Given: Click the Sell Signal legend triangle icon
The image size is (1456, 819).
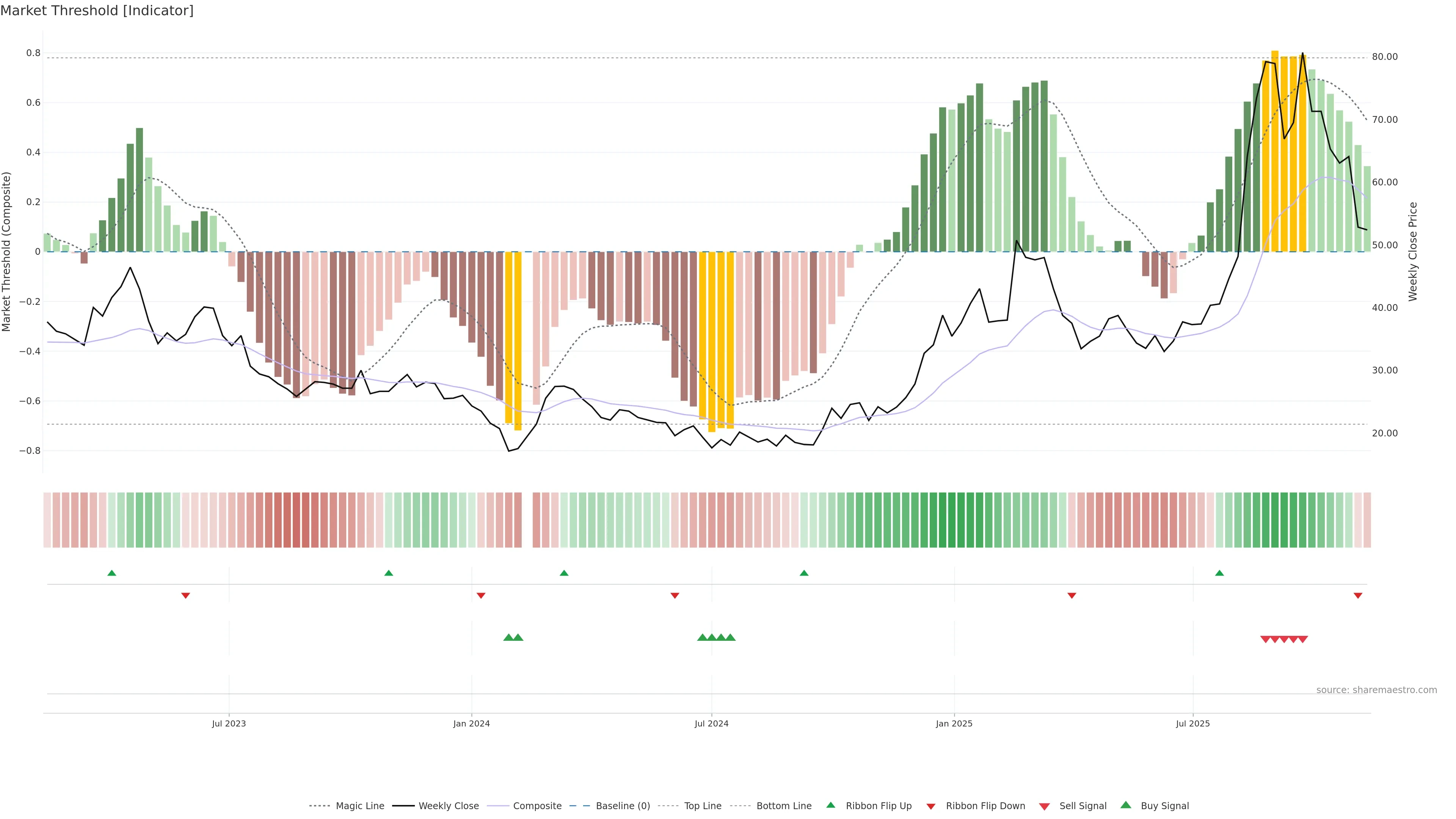Looking at the screenshot, I should [1044, 806].
